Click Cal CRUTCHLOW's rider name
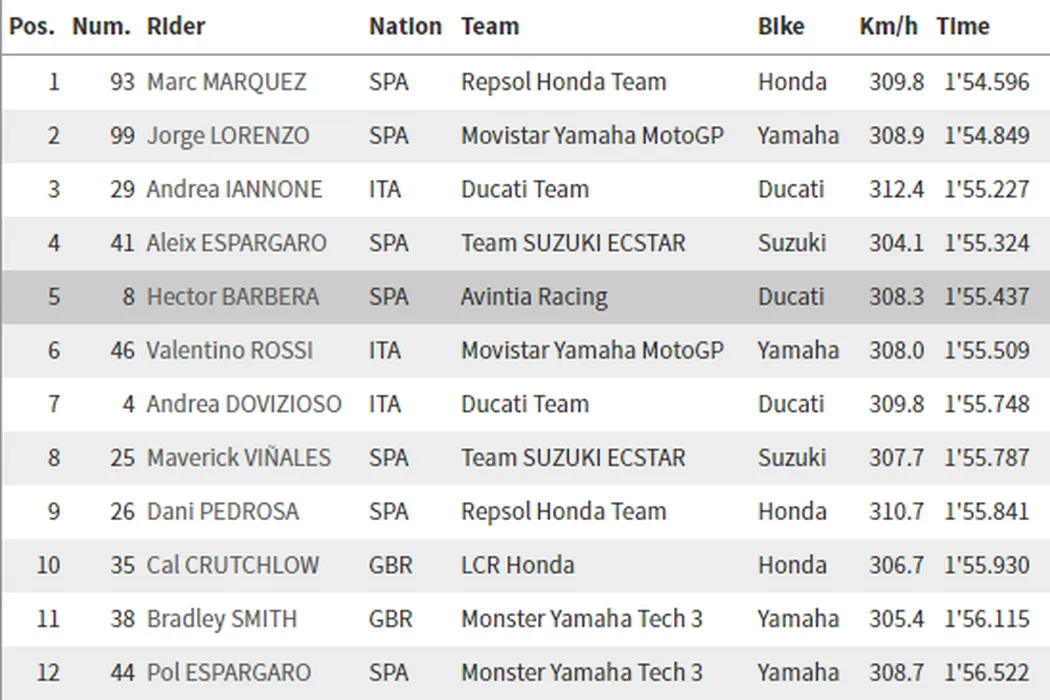The image size is (1050, 700). (x=233, y=565)
